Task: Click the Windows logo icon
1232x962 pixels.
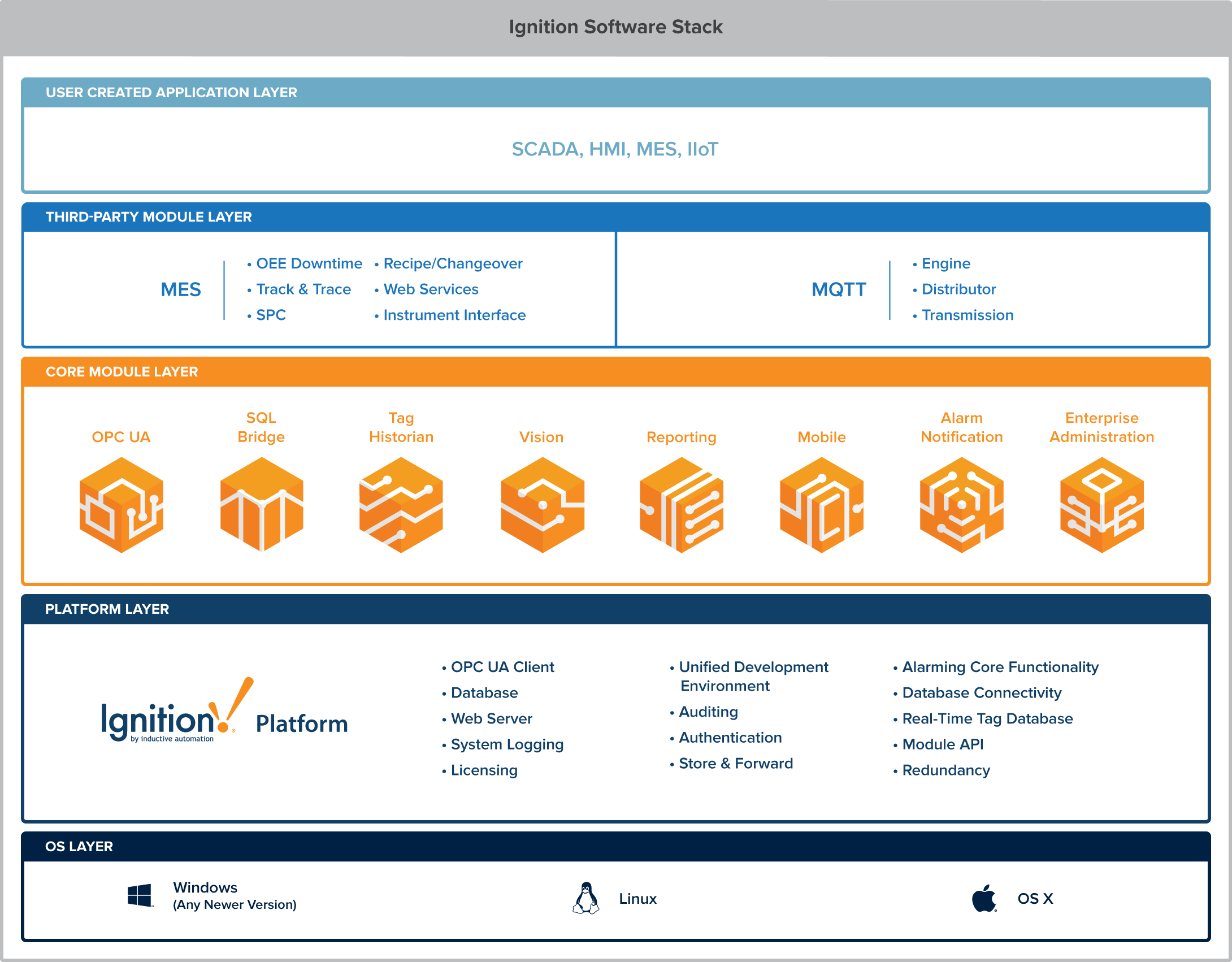Action: (140, 896)
